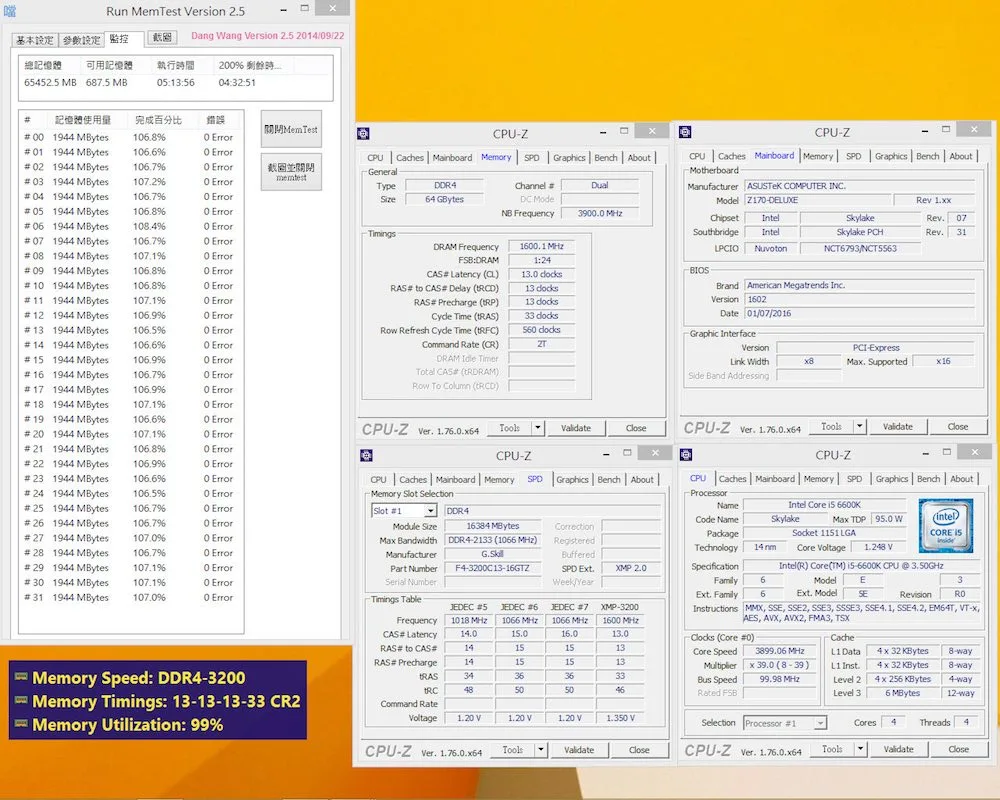Image resolution: width=1000 pixels, height=800 pixels.
Task: Expand the Tools dropdown arrow in the CPU-Z Mainboard window
Action: (x=860, y=426)
